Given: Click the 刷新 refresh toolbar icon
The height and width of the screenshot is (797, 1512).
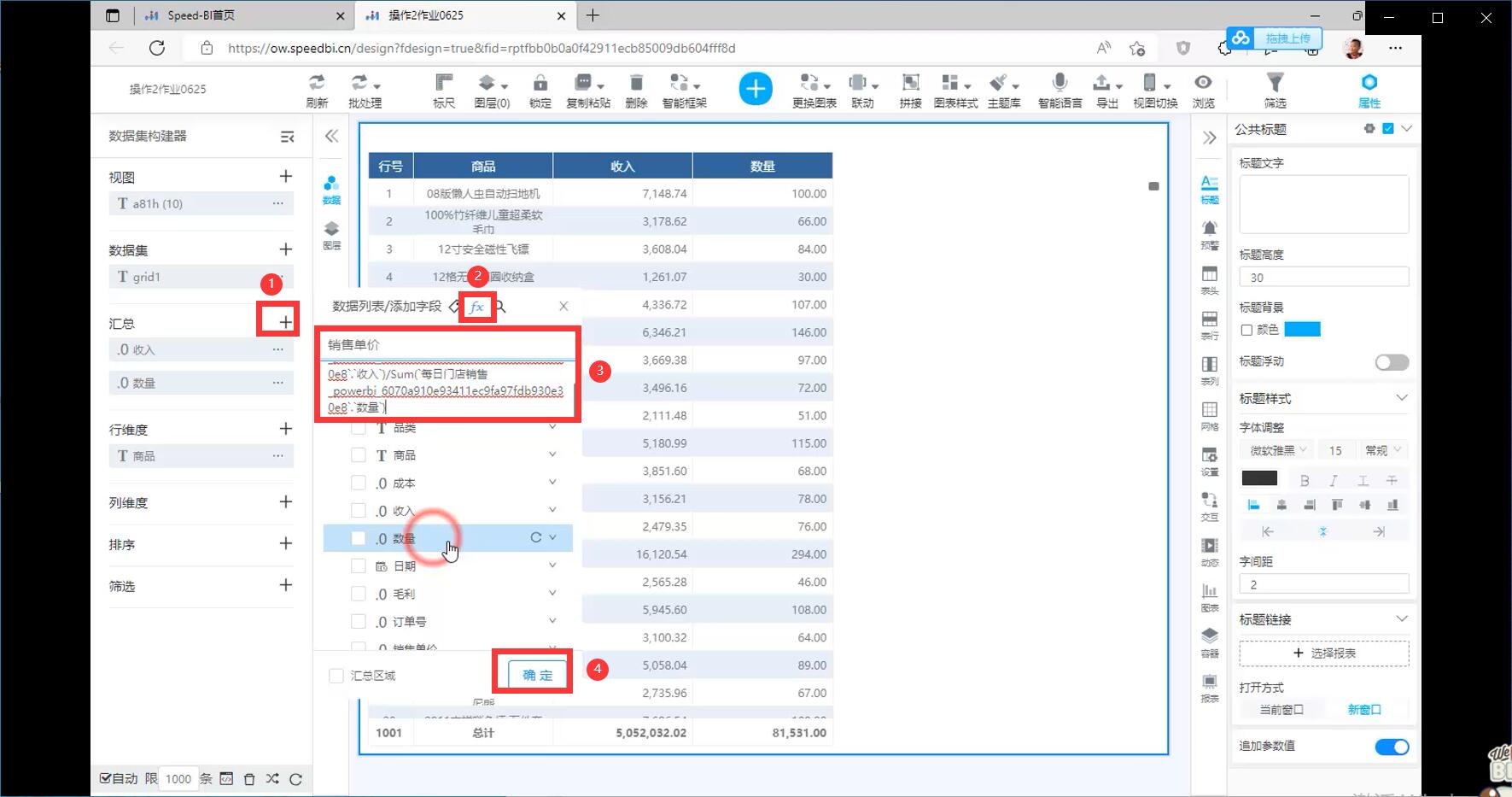Looking at the screenshot, I should point(317,83).
